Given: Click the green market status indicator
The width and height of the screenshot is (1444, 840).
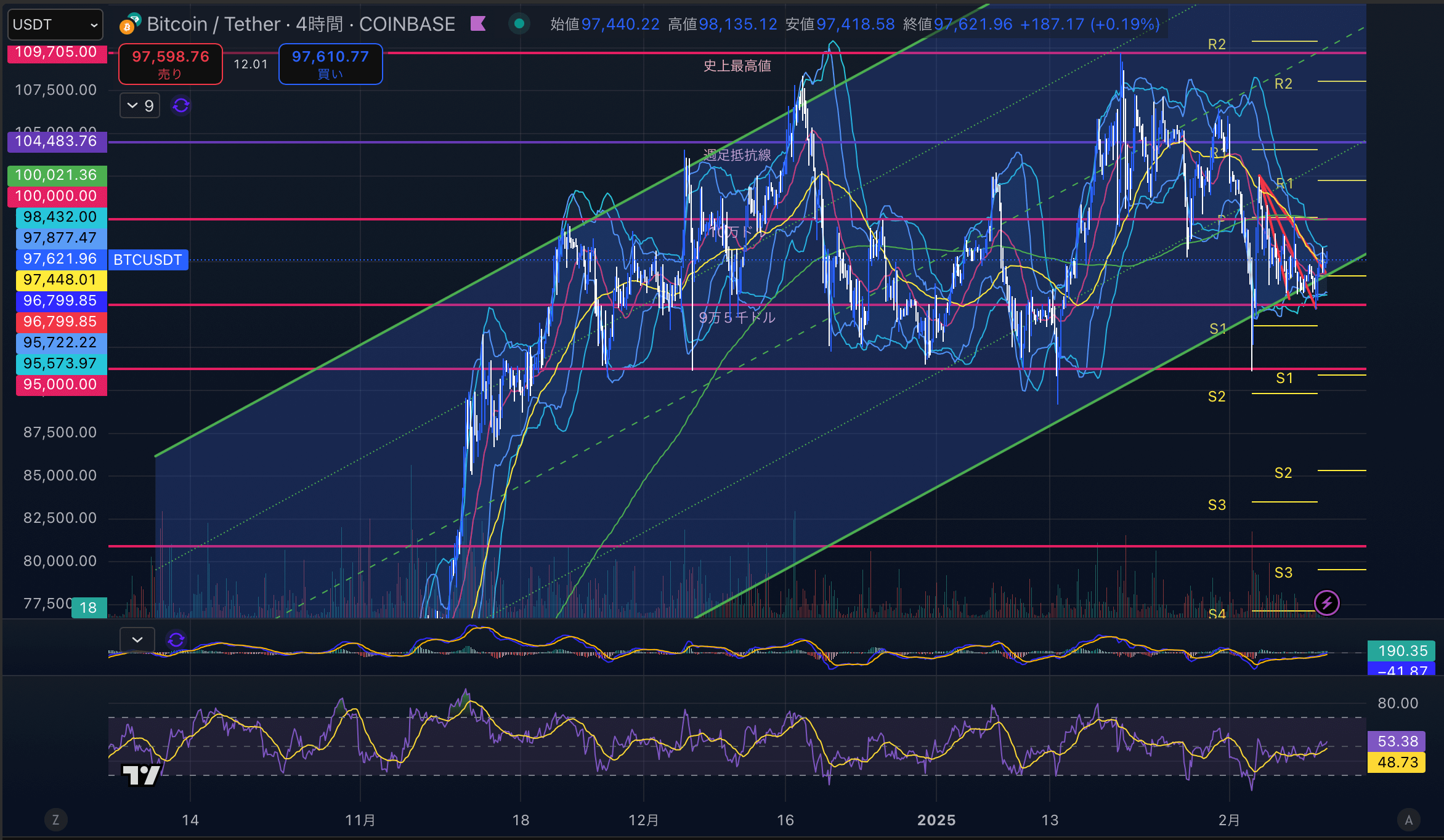Looking at the screenshot, I should (519, 24).
